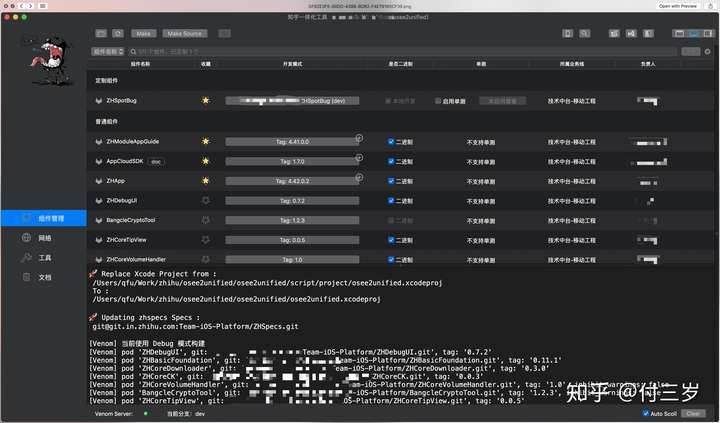
Task: Click the Venom app logo in sidebar
Action: point(48,60)
